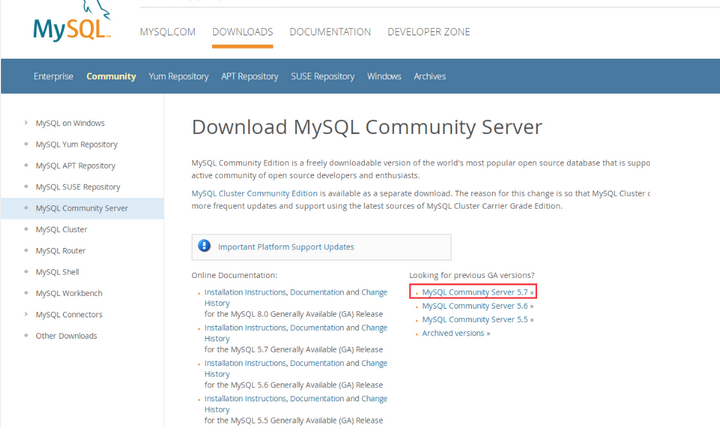This screenshot has height=432, width=720.
Task: Click MySQL Community Server 5.6 link
Action: 478,306
